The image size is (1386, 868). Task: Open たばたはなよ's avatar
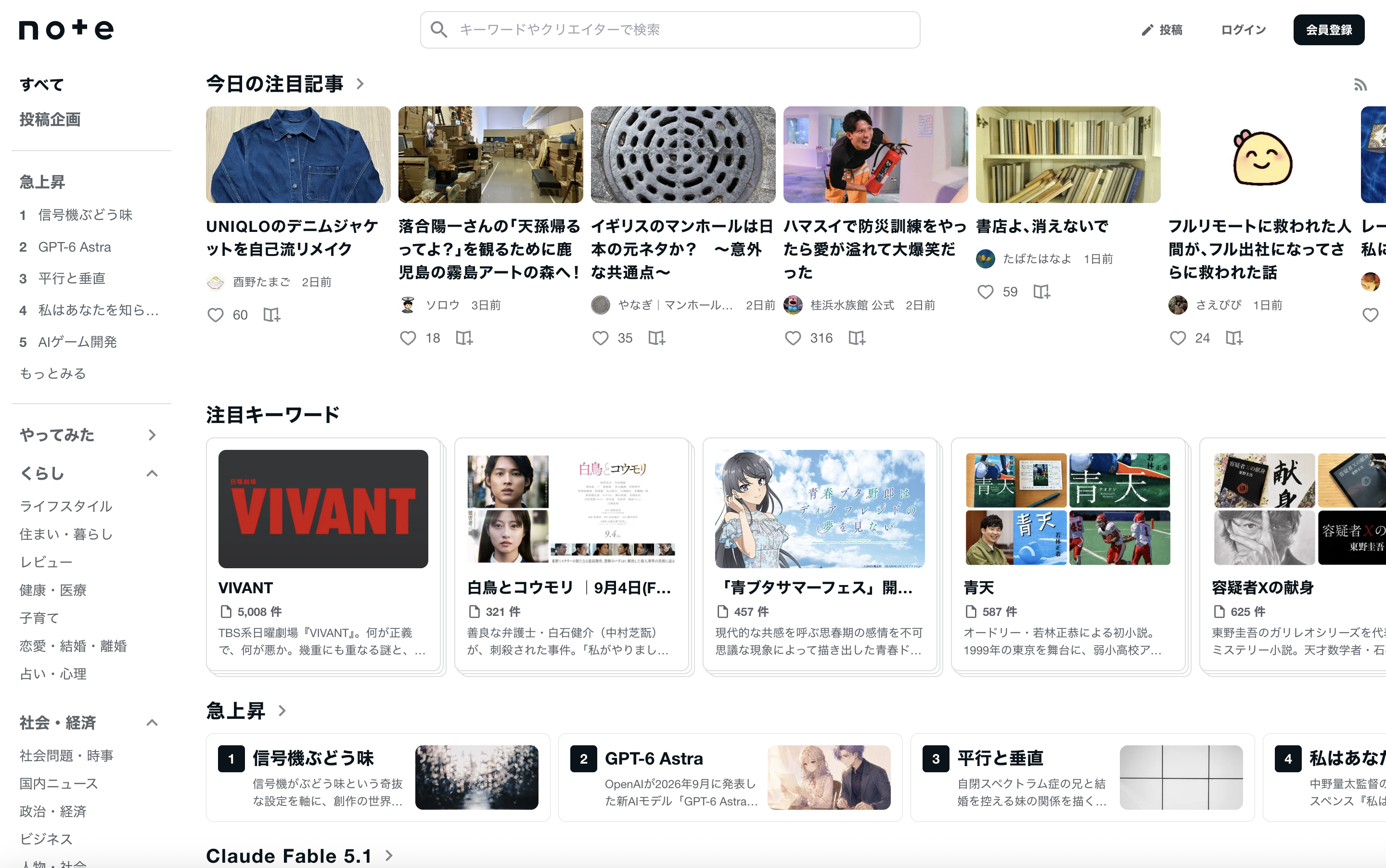985,259
